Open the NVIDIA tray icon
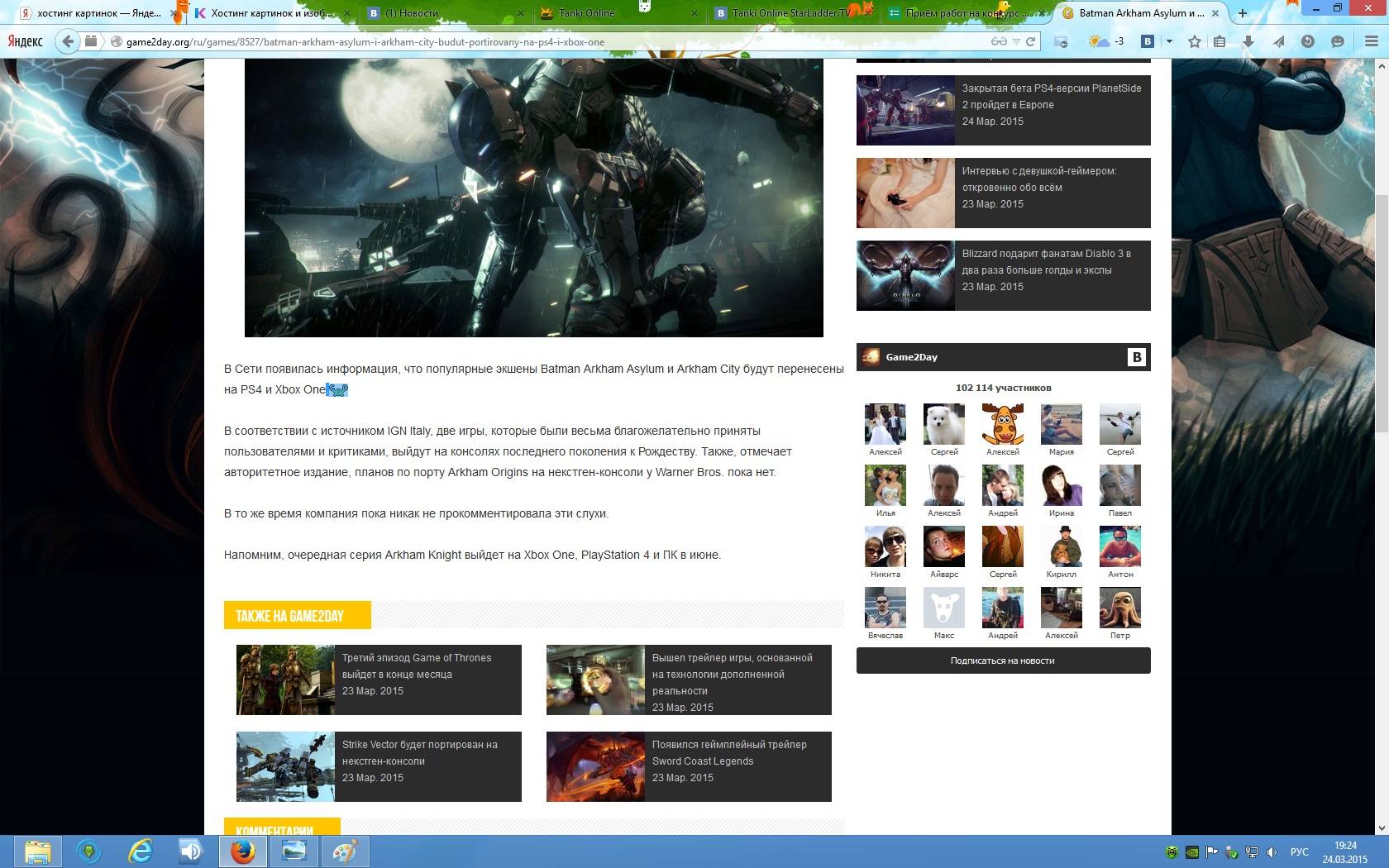This screenshot has width=1389, height=868. [1191, 852]
